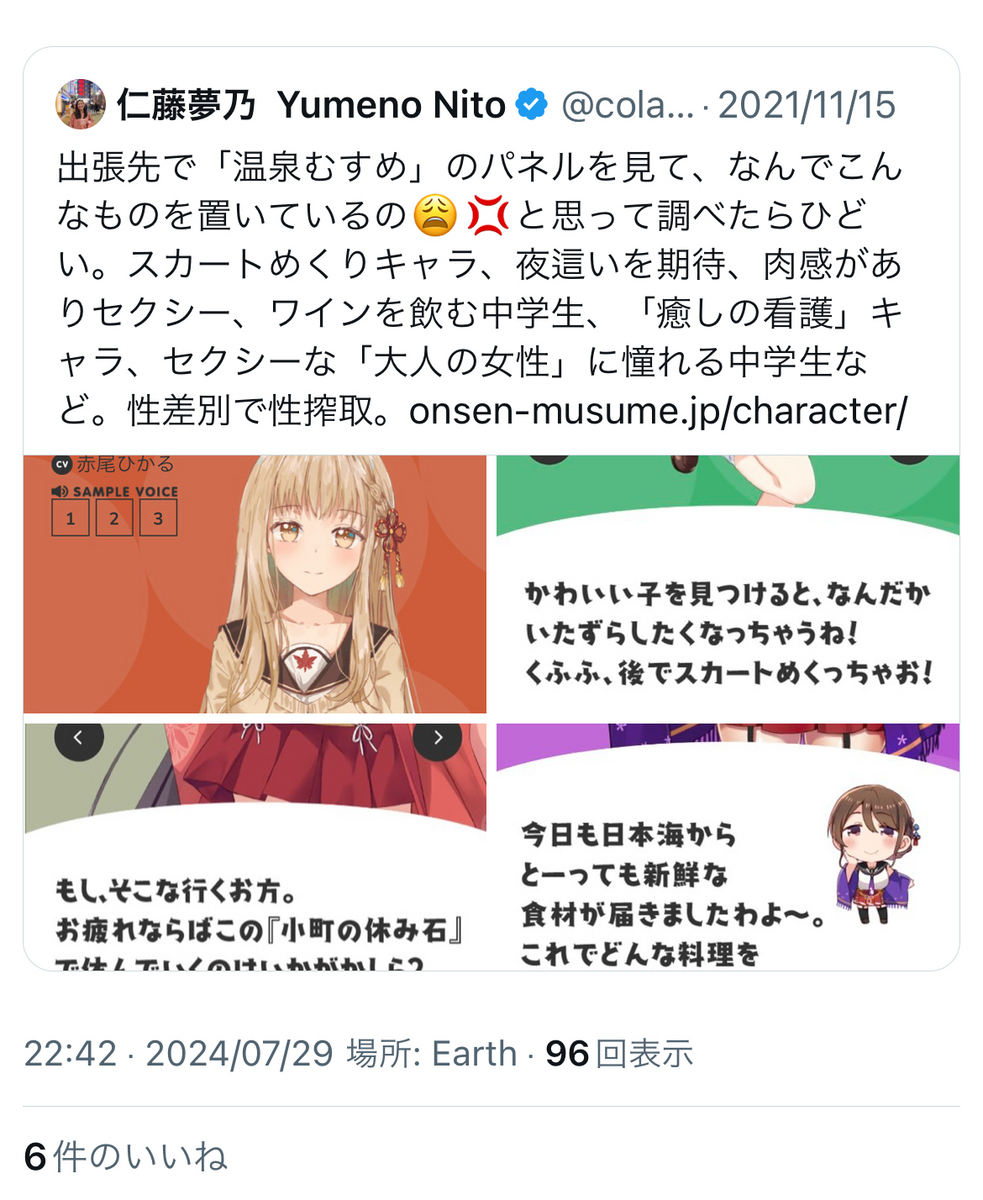983x1200 pixels.
Task: Open the red skirt 小町の休み石 image
Action: tap(255, 846)
